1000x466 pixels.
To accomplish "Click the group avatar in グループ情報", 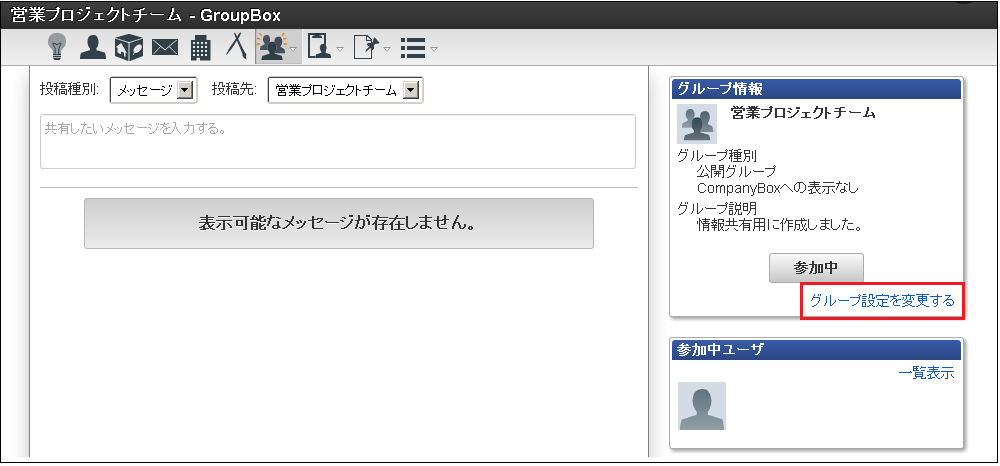I will point(696,124).
